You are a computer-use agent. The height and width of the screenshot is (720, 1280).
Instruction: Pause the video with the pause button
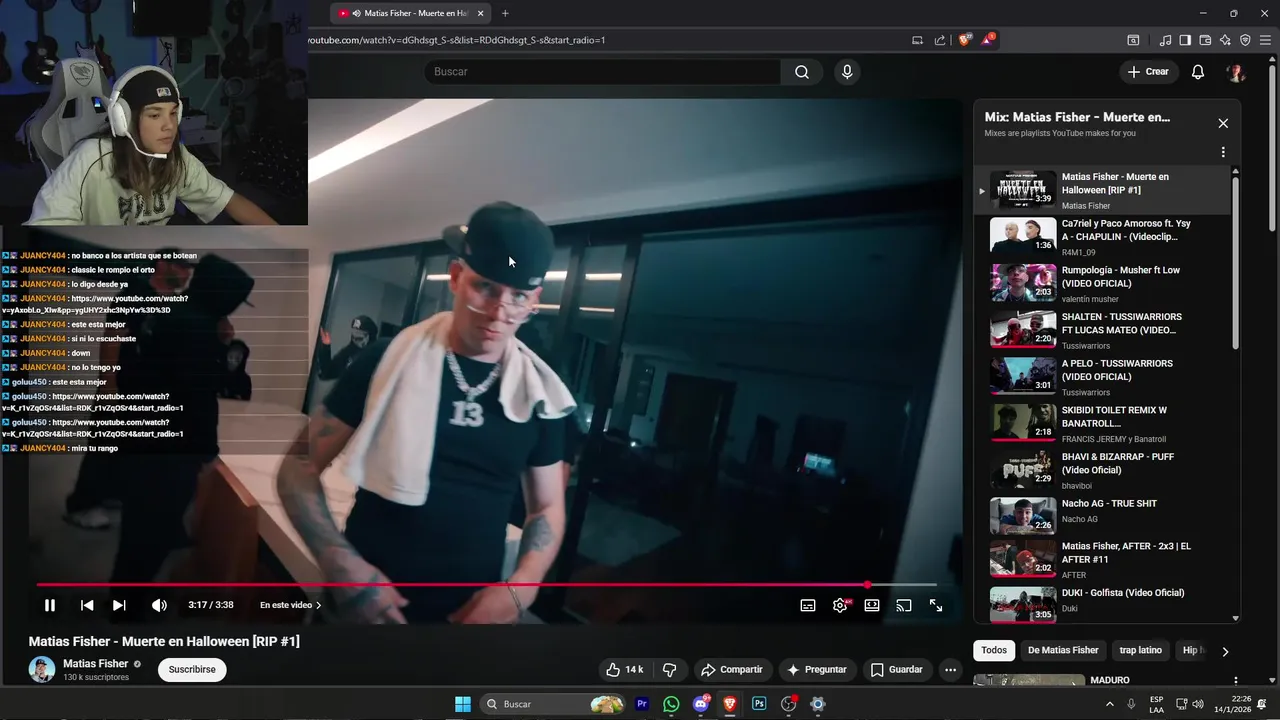(50, 605)
